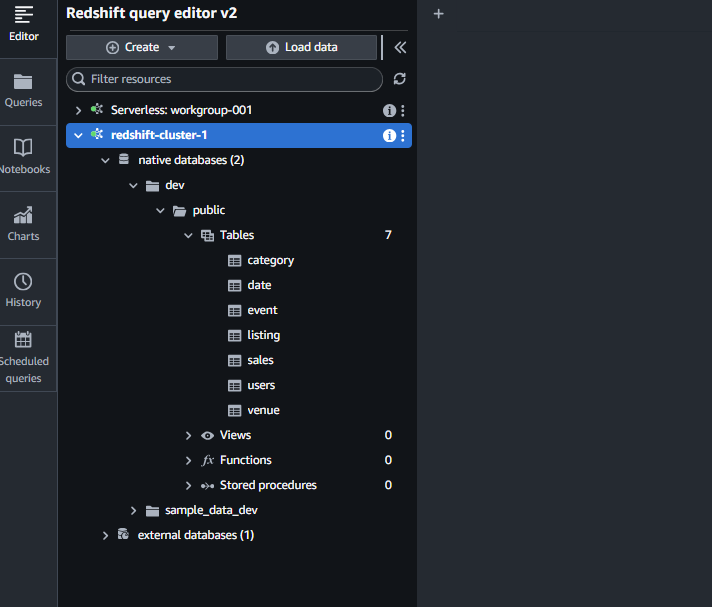Click the Load data button
712x607 pixels.
coord(302,47)
